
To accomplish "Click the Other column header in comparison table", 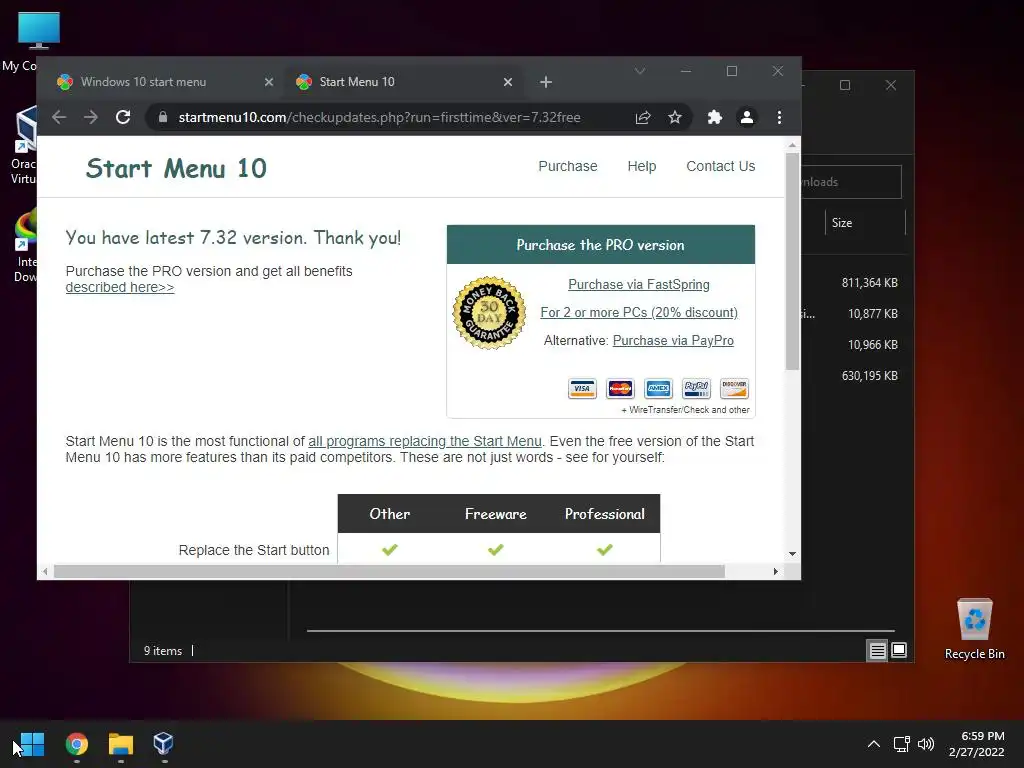I will tap(390, 514).
